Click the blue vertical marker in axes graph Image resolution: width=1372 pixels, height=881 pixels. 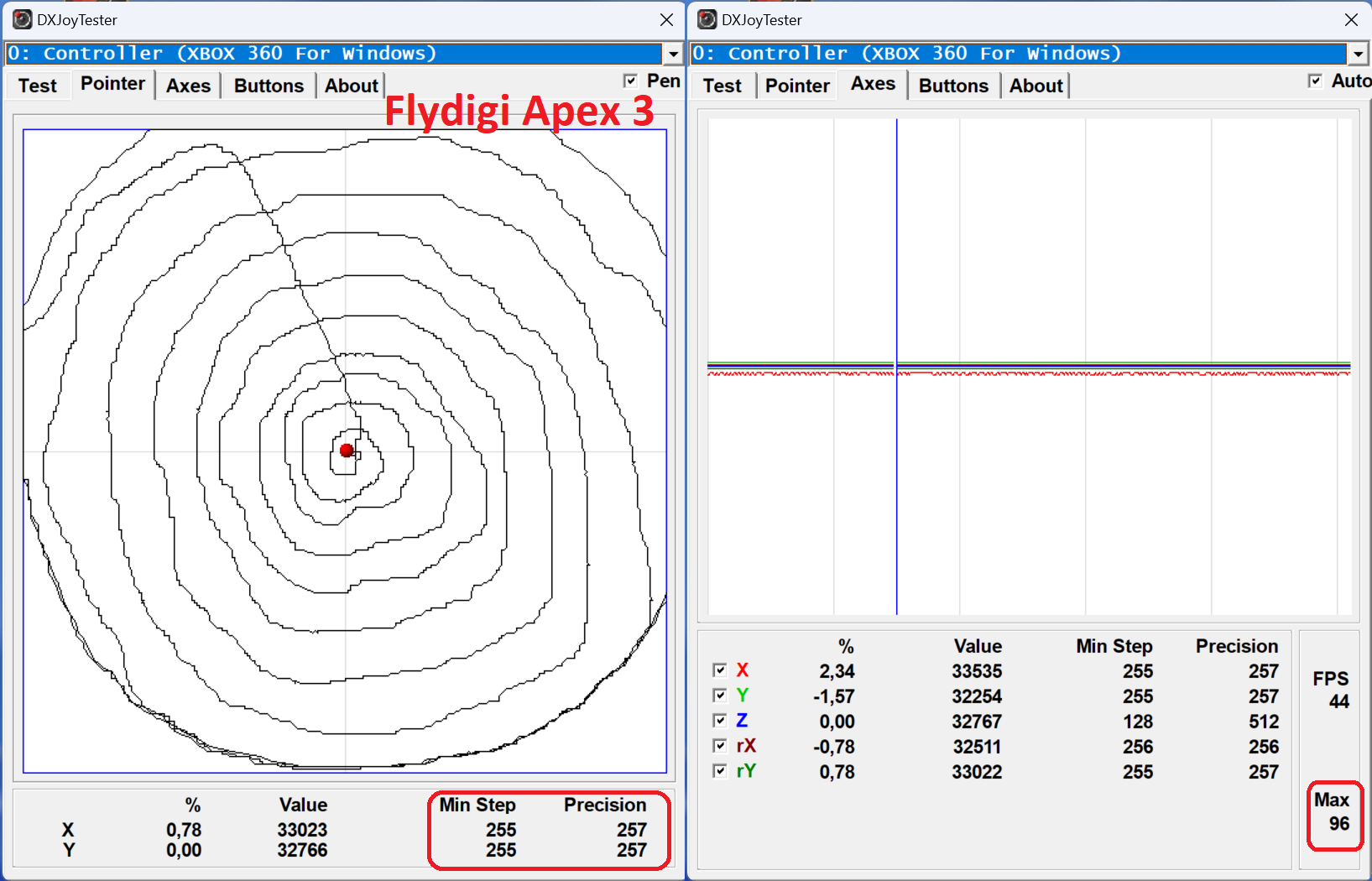coord(896,367)
